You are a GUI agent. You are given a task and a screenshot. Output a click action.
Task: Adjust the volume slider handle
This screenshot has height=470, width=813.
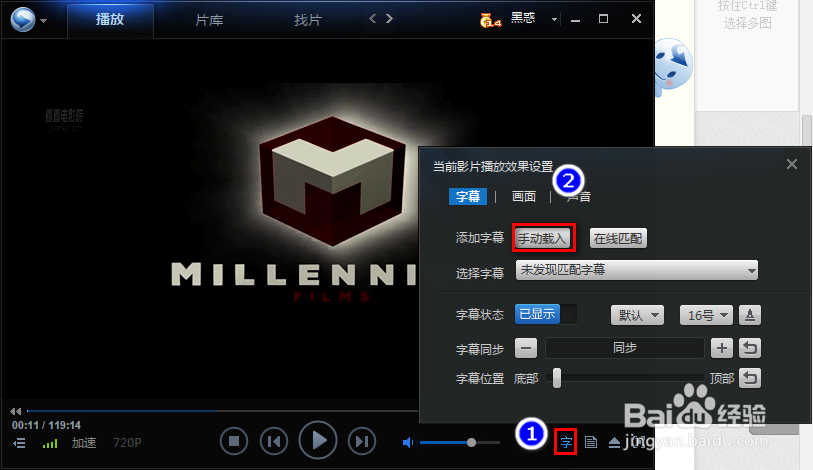coord(471,443)
